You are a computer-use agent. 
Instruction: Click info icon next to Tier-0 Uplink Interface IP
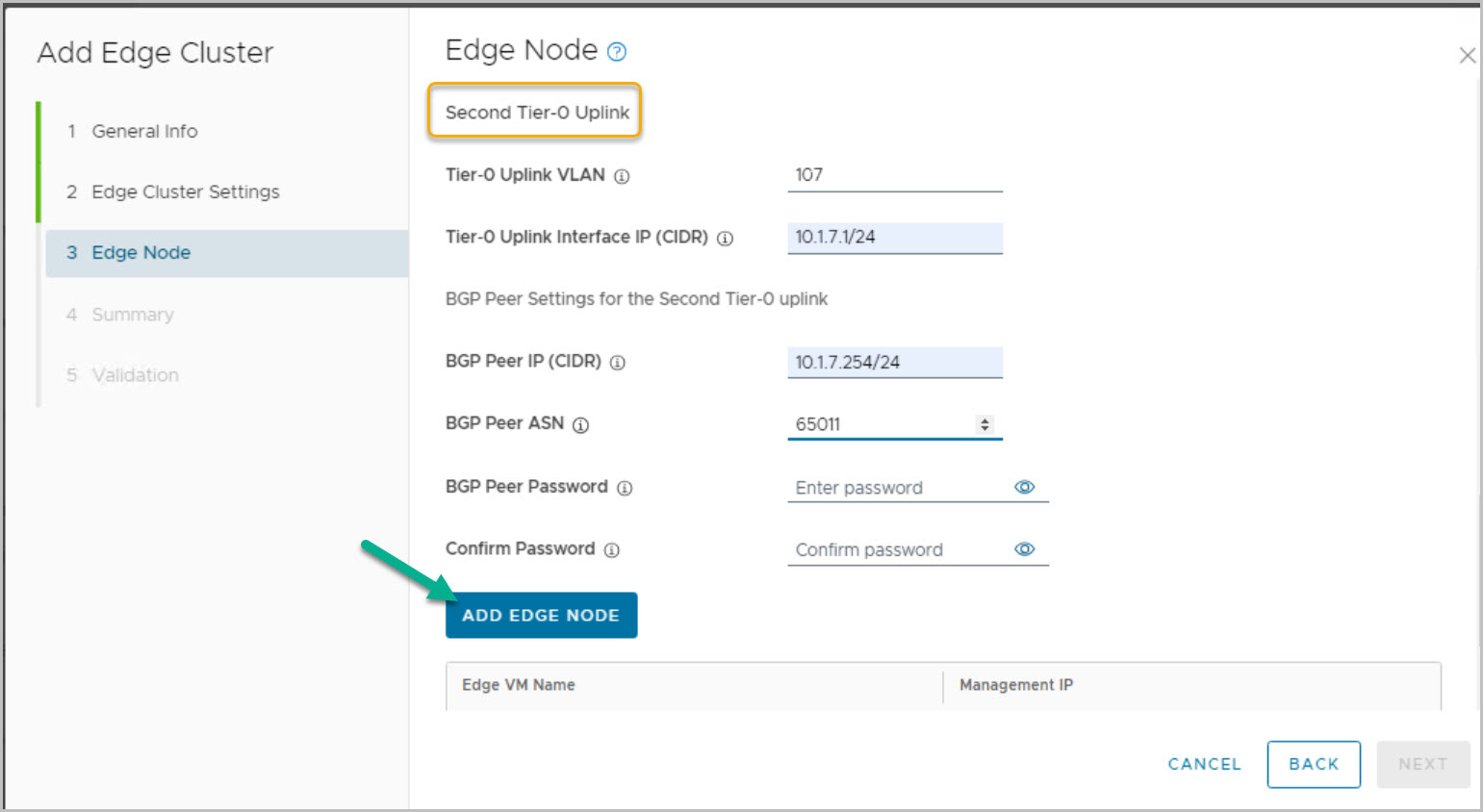[x=726, y=239]
